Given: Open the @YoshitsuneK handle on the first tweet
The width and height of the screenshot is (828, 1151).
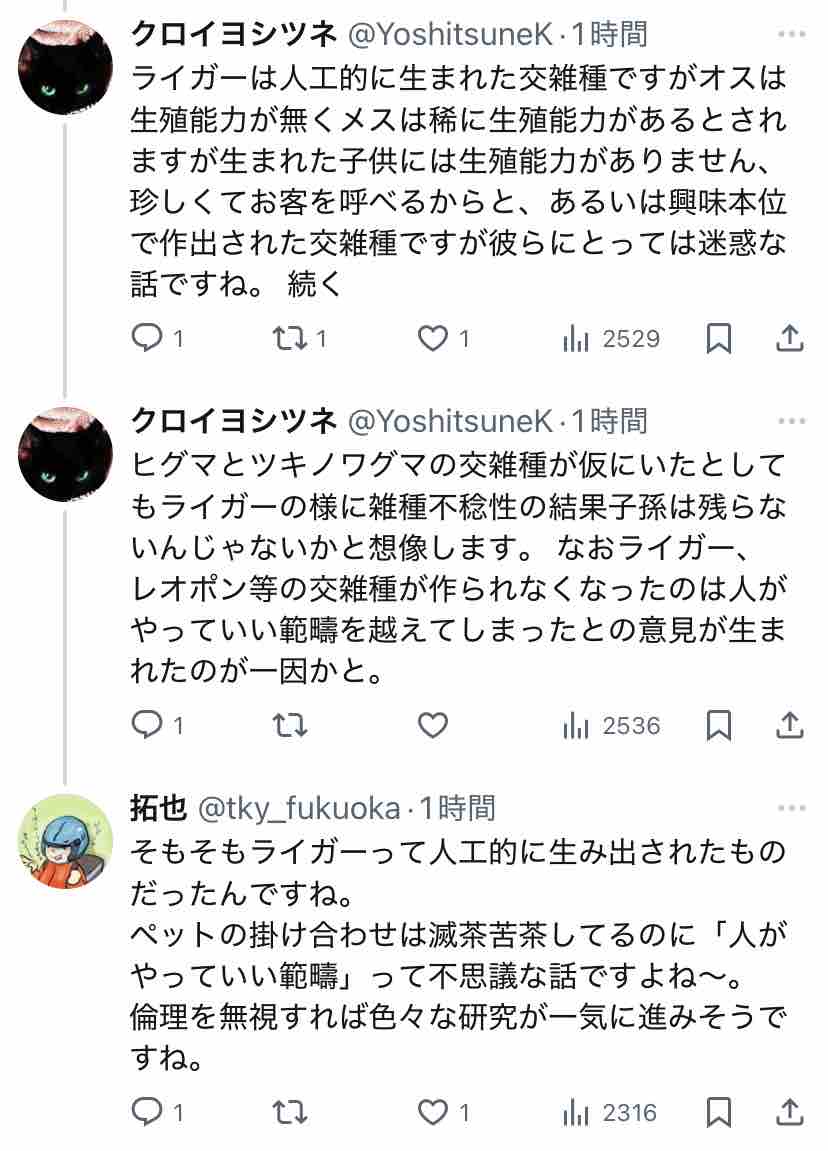Looking at the screenshot, I should pos(449,34).
